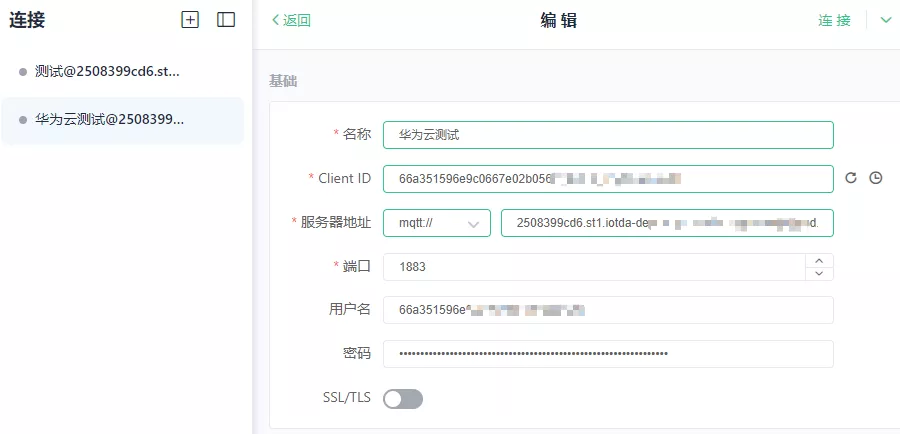Enable the SSL/TLS switch
This screenshot has height=434, width=900.
(x=403, y=399)
